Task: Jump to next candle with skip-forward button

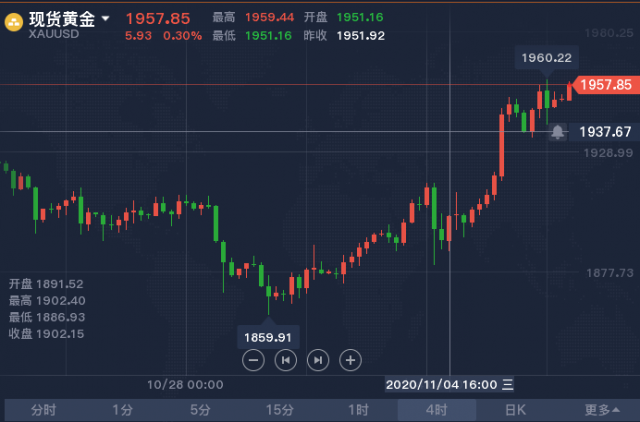Action: point(318,360)
